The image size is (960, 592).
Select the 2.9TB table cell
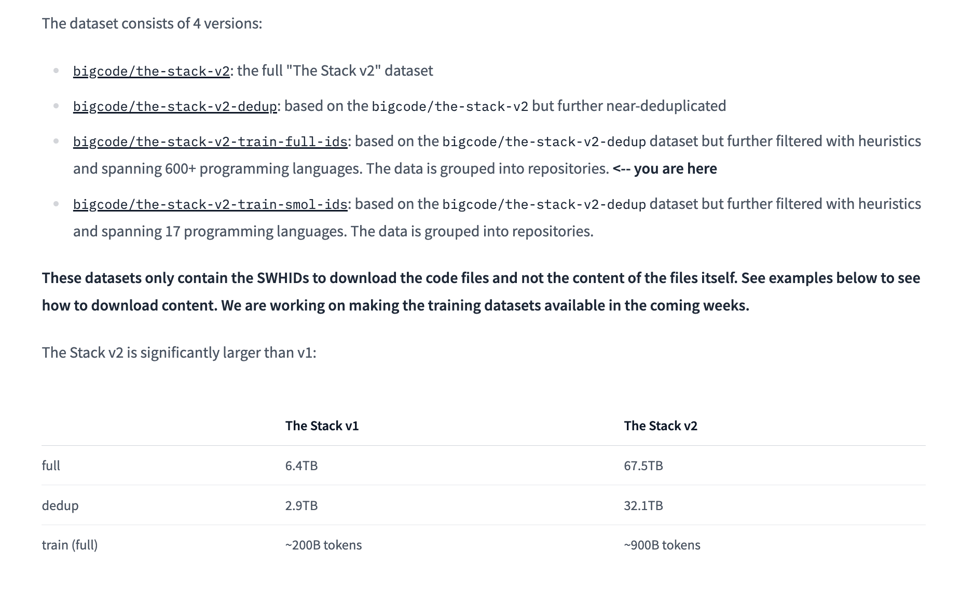click(x=301, y=506)
